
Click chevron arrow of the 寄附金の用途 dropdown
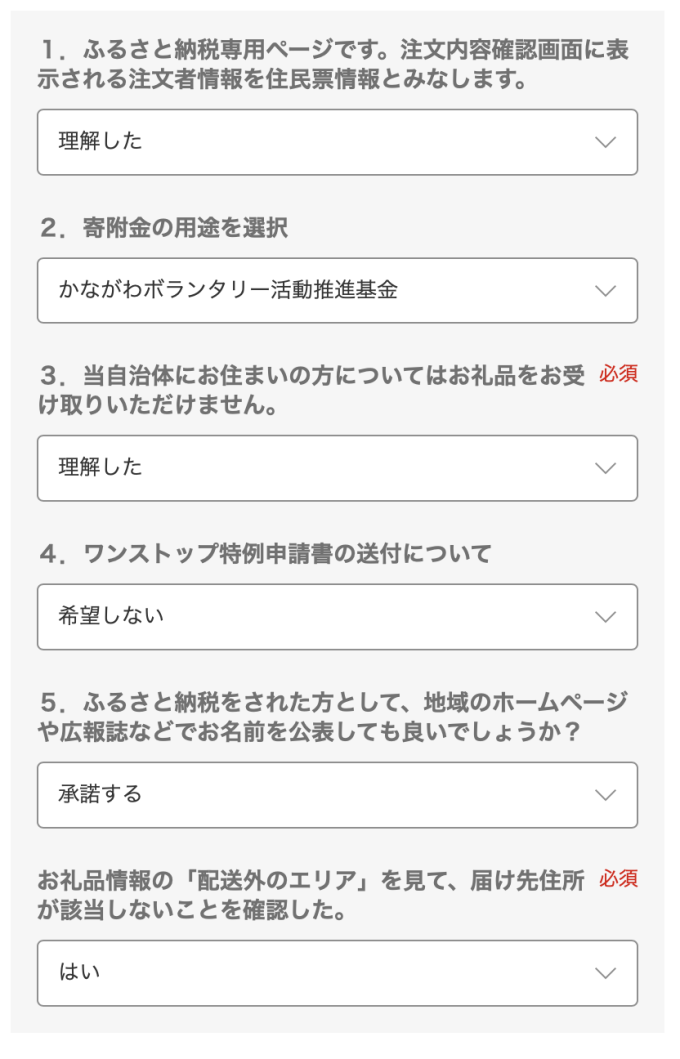tap(605, 291)
